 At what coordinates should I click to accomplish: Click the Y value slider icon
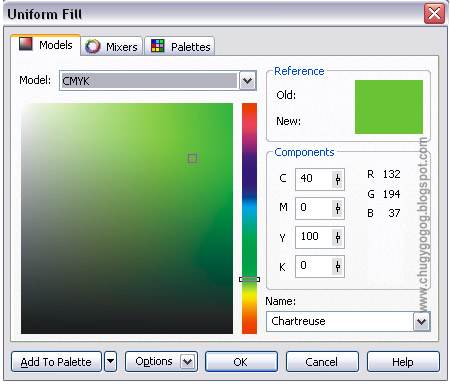[338, 238]
